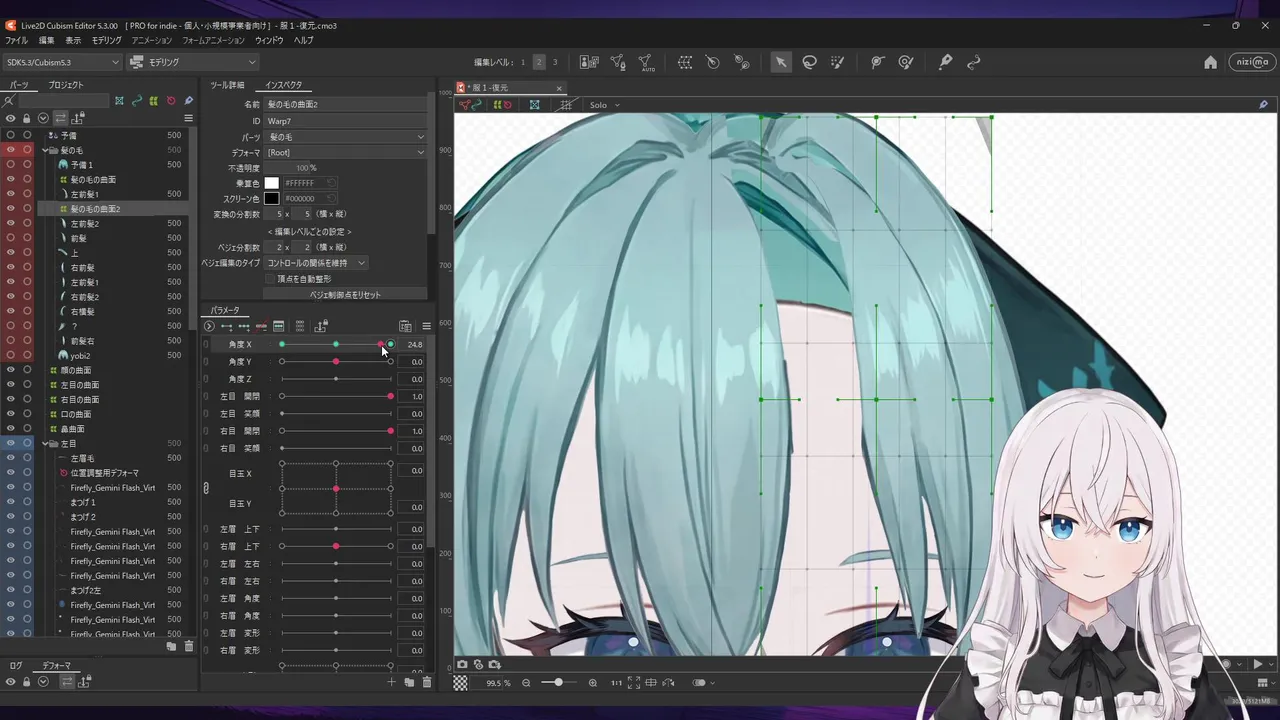The width and height of the screenshot is (1280, 720).
Task: Select the brush selection tool
Action: tap(838, 62)
